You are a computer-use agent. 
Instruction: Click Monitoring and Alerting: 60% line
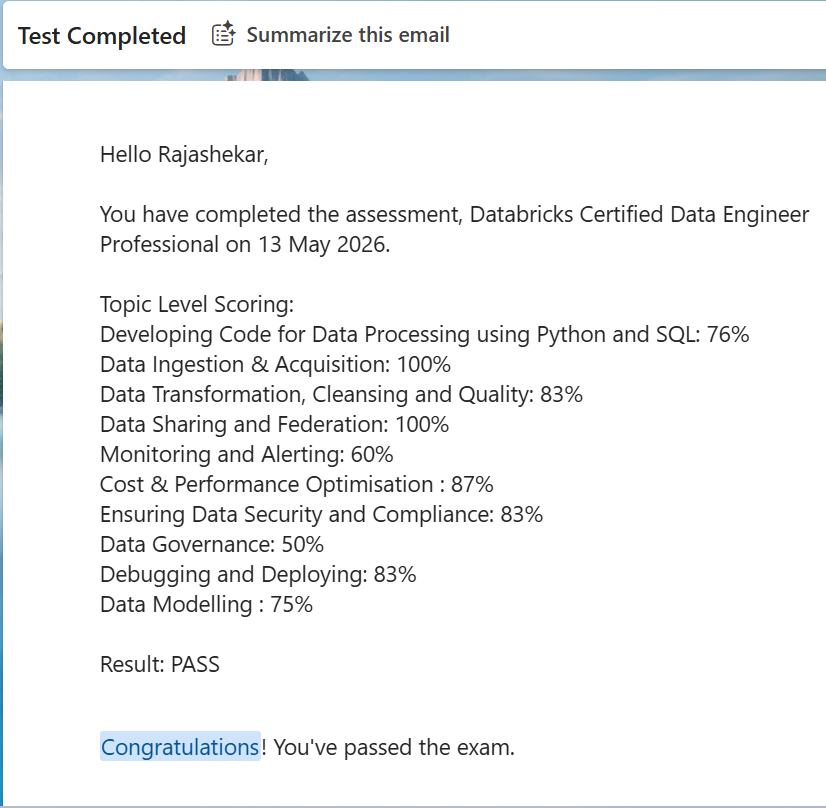pos(247,455)
